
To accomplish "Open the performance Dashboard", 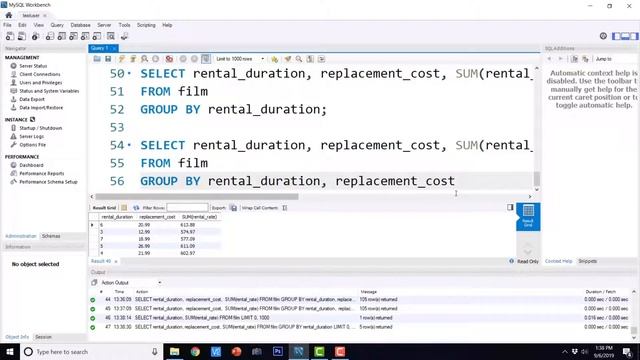I will click(x=31, y=165).
